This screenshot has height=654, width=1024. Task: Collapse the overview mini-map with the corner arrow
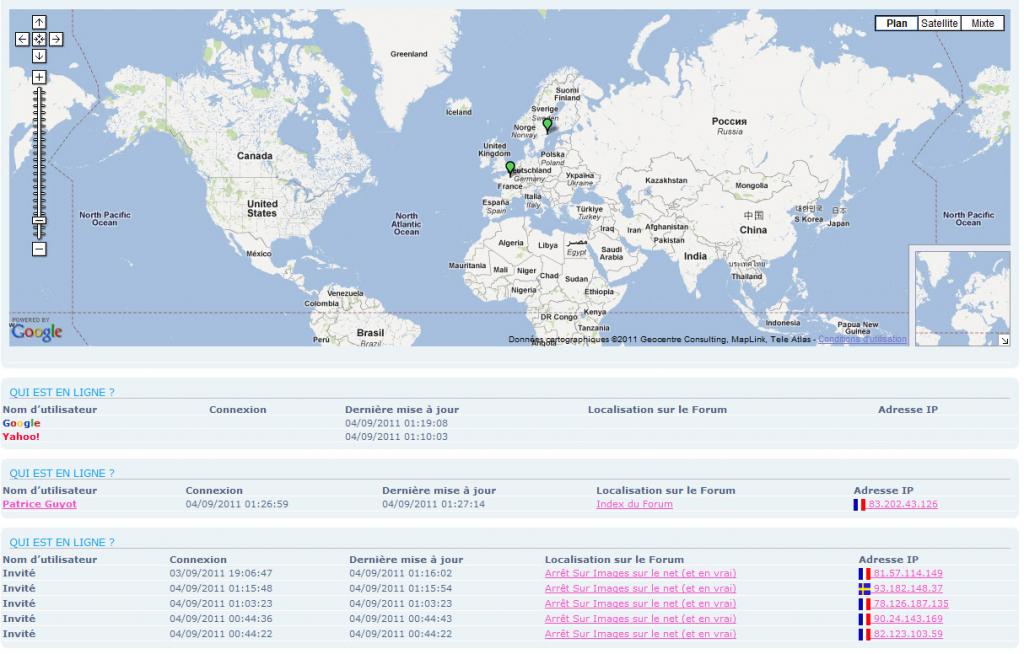pyautogui.click(x=1004, y=340)
